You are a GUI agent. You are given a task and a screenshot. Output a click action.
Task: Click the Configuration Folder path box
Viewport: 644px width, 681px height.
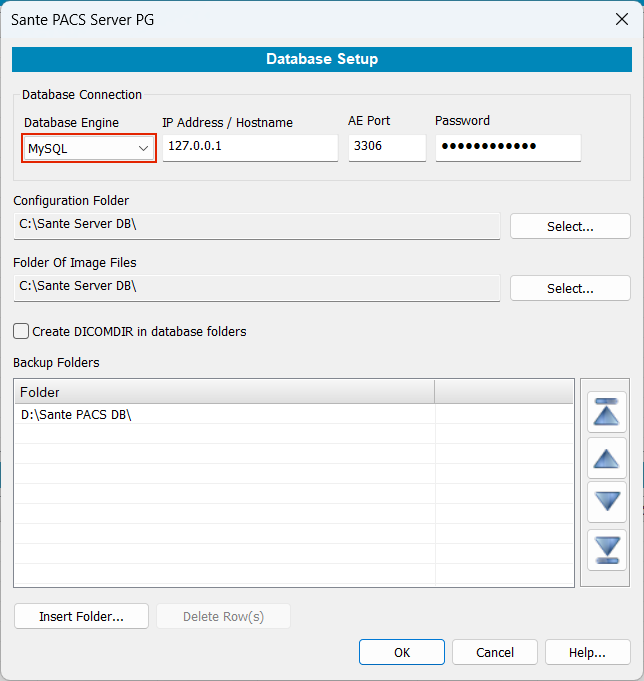(x=257, y=225)
